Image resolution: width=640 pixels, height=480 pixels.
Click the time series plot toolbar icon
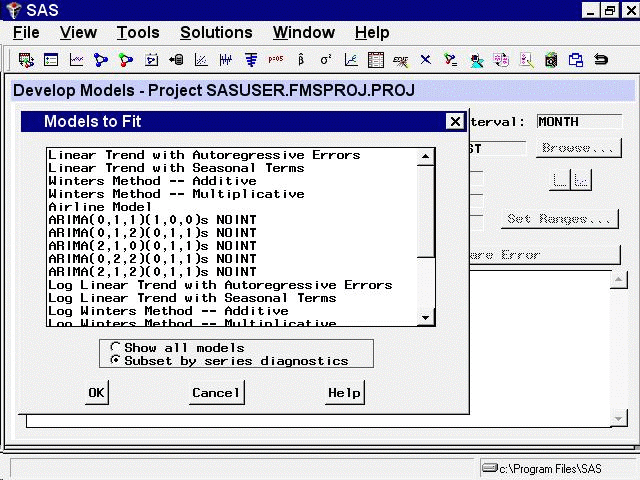pyautogui.click(x=76, y=60)
